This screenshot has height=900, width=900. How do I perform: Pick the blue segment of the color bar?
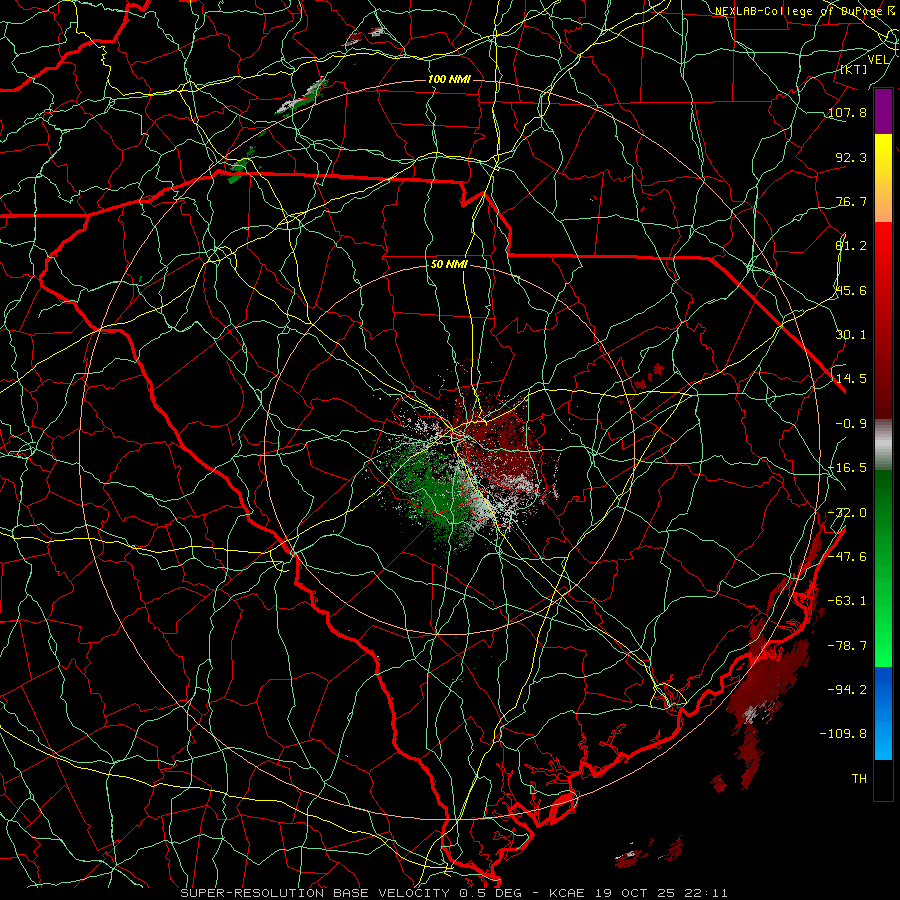point(883,713)
